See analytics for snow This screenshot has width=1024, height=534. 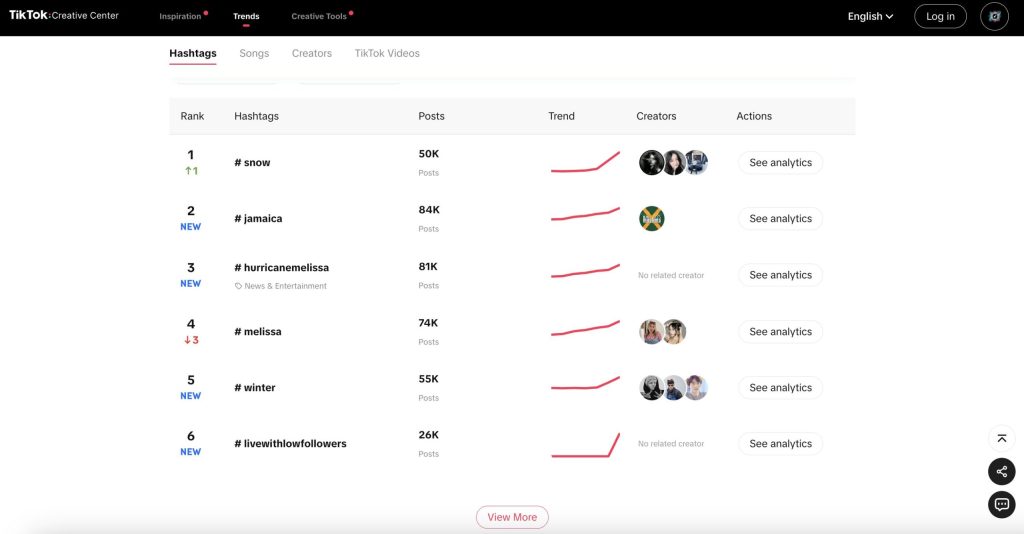[780, 163]
